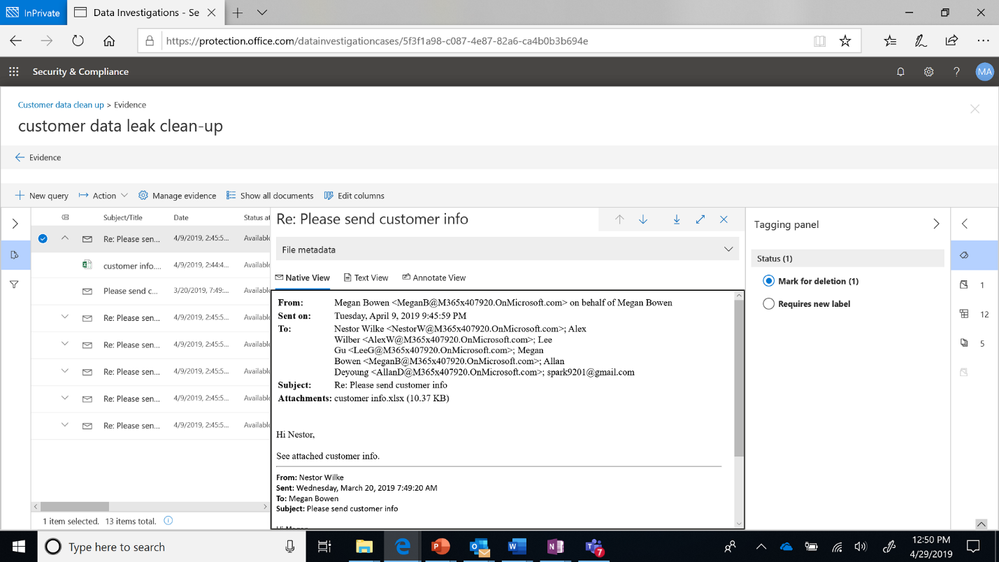The width and height of the screenshot is (999, 562).
Task: Expand the last row email thread
Action: point(65,425)
